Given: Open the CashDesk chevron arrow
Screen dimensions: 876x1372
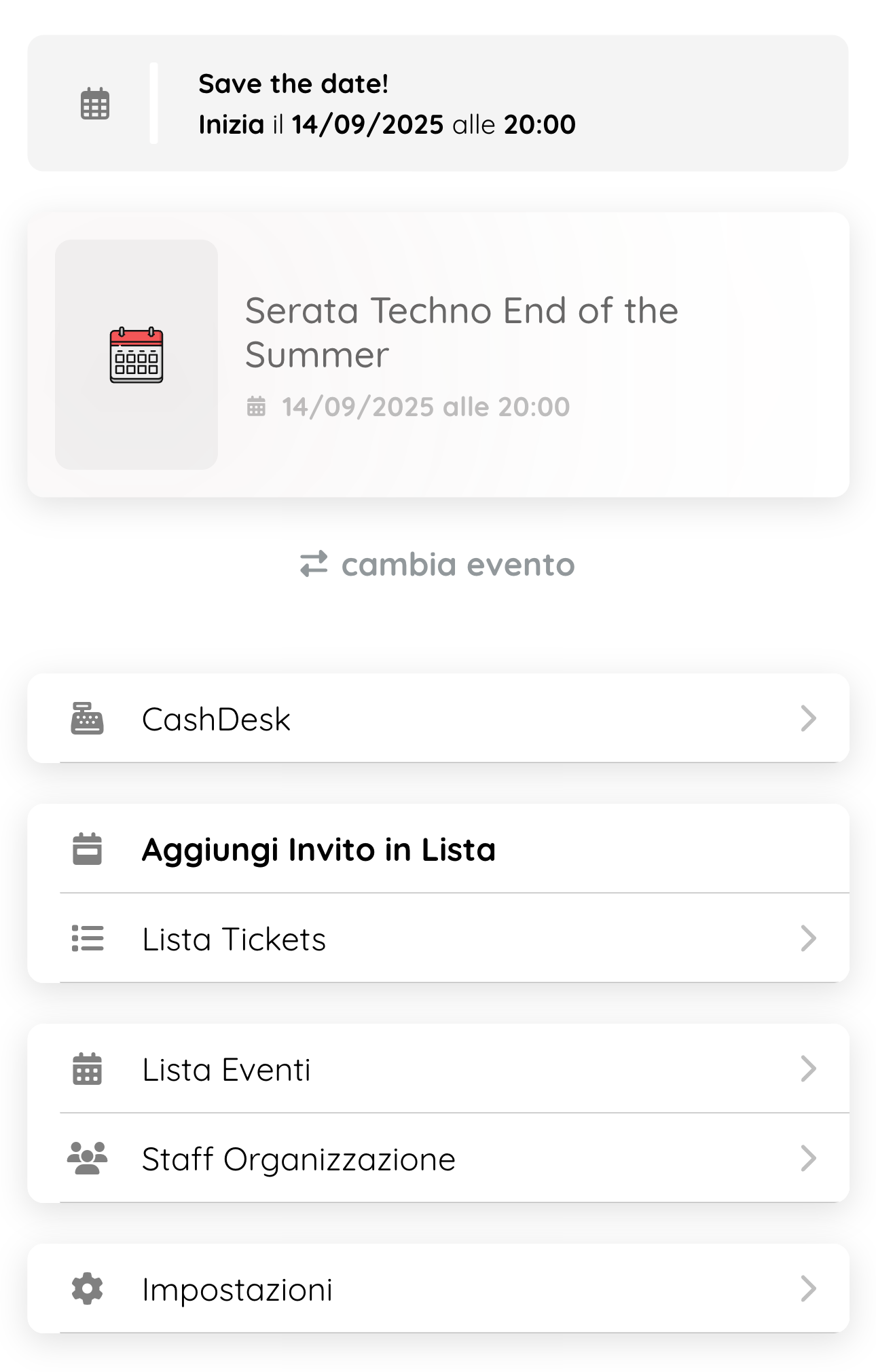Looking at the screenshot, I should [807, 719].
